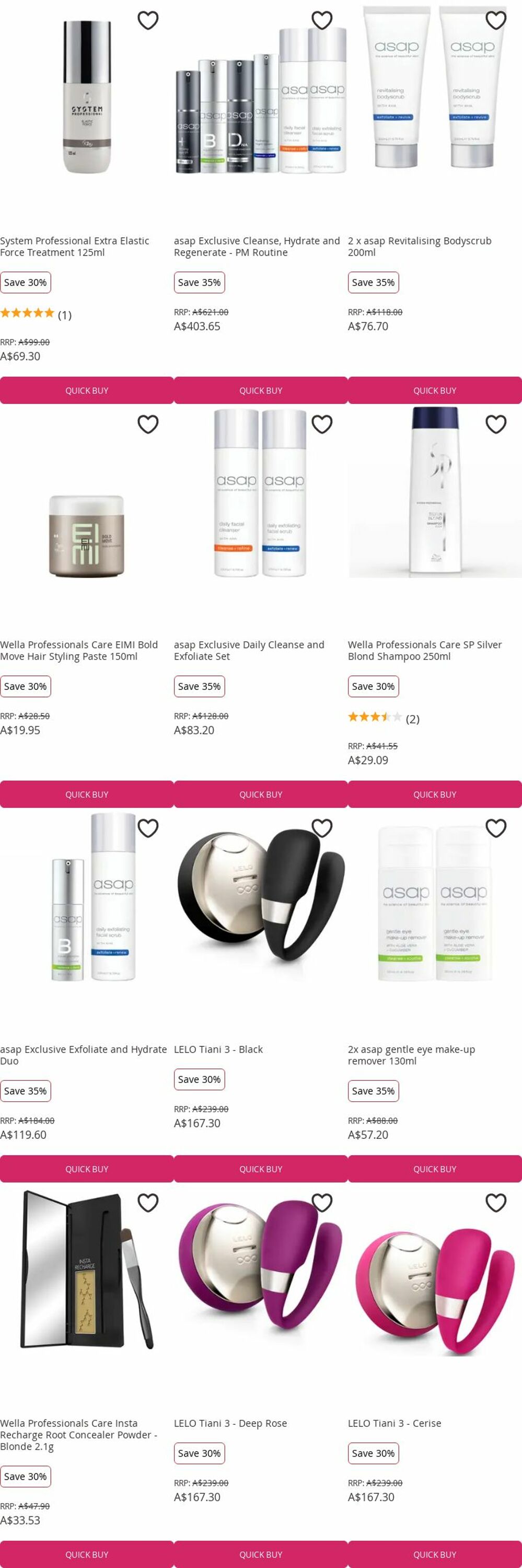Screen dimensions: 522x1568
Task: Toggle wishlist heart for SP Silver Blond Shampoo
Action: coord(496,424)
